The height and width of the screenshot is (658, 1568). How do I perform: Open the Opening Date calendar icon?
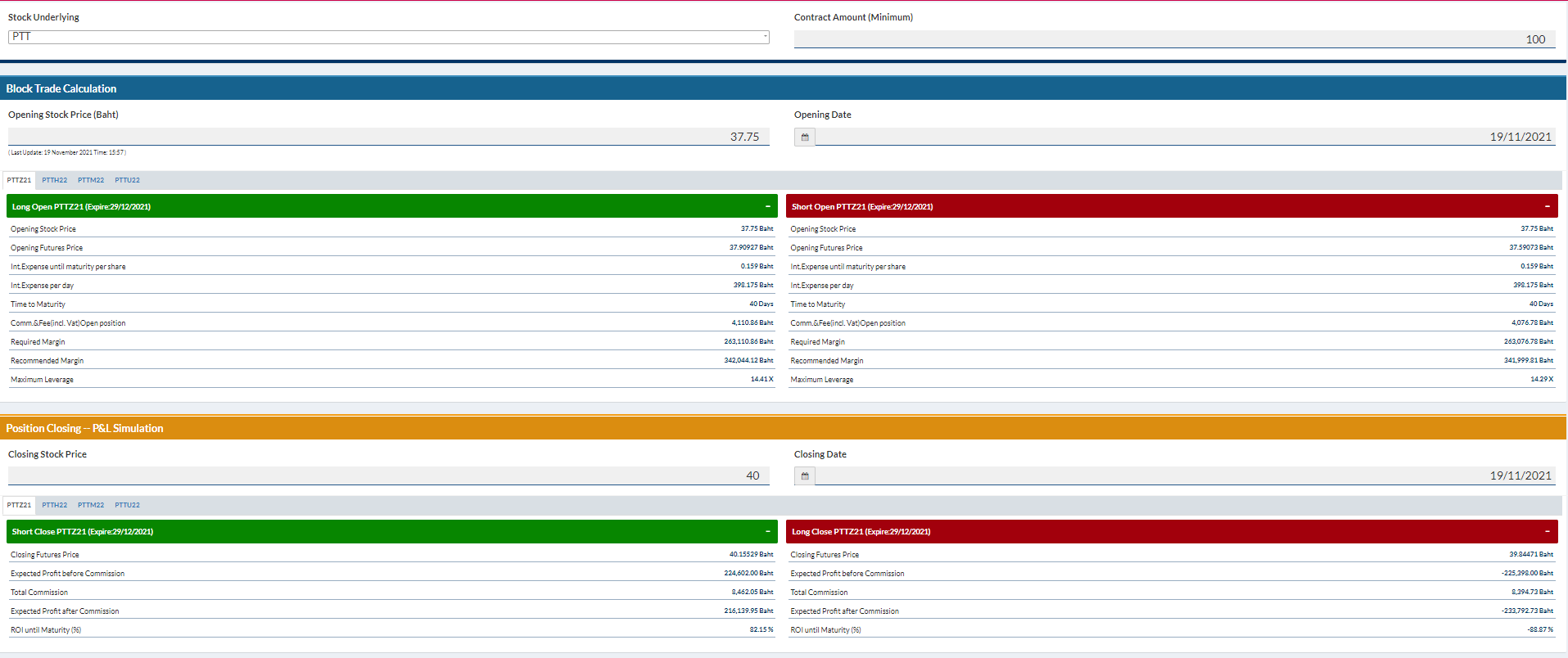[x=805, y=137]
